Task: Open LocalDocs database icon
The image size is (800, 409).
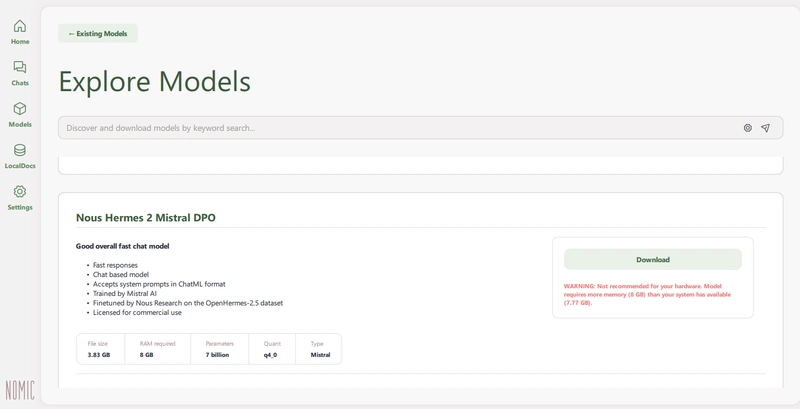Action: click(20, 150)
